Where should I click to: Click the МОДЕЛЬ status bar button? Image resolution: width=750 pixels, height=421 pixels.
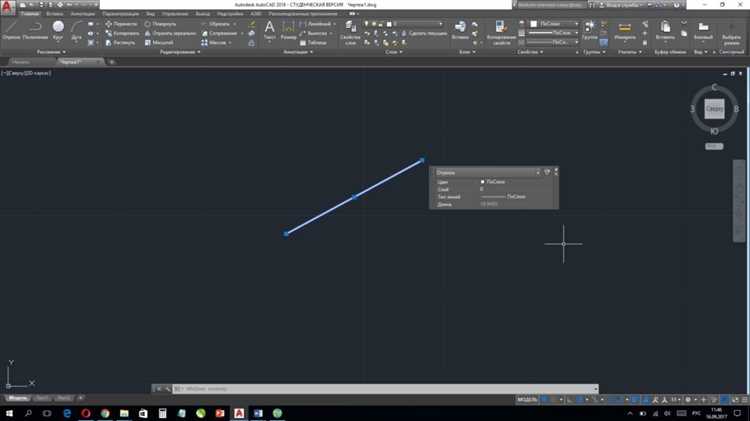(x=527, y=399)
